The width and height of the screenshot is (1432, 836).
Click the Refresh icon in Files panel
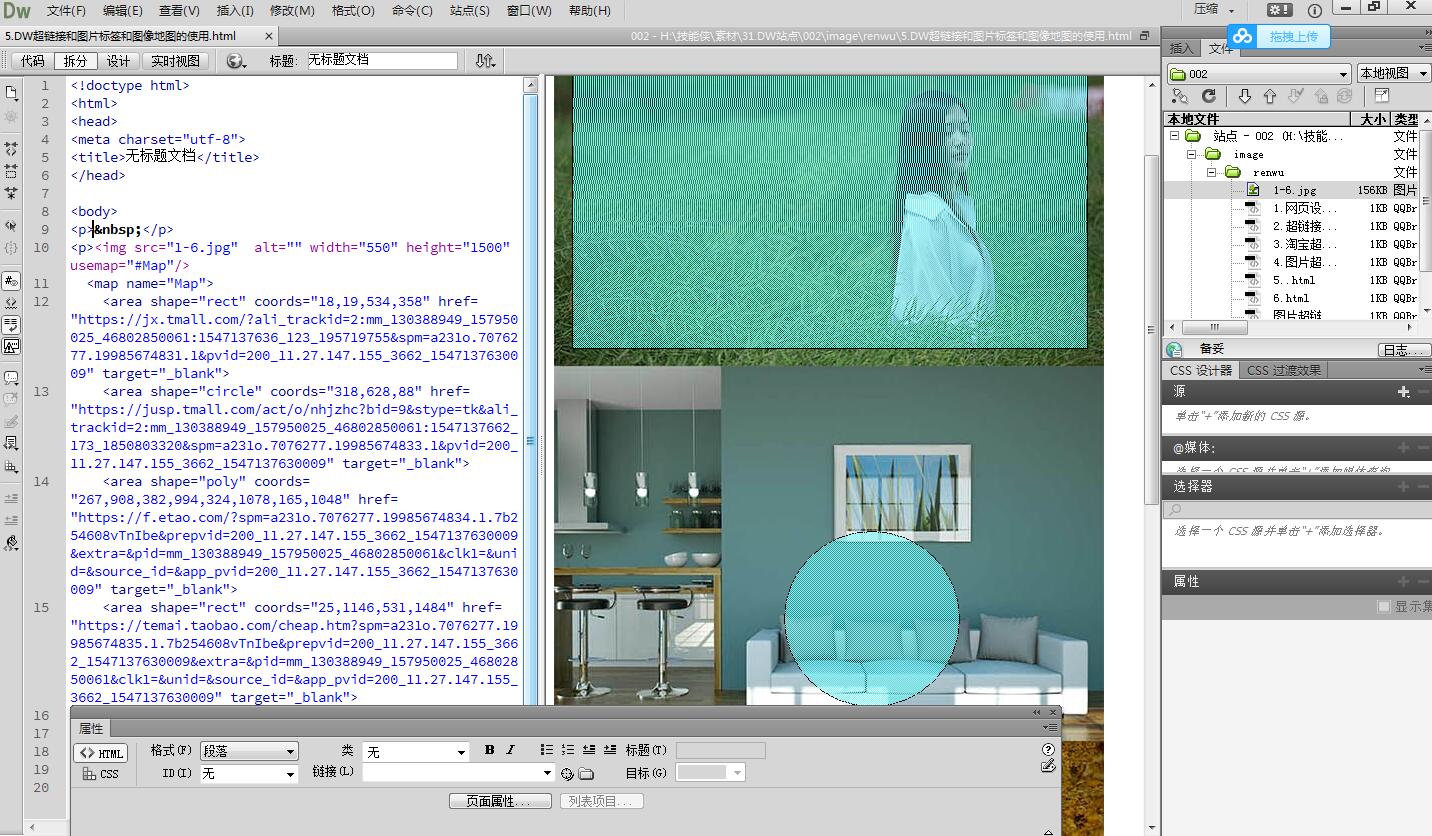[1209, 96]
